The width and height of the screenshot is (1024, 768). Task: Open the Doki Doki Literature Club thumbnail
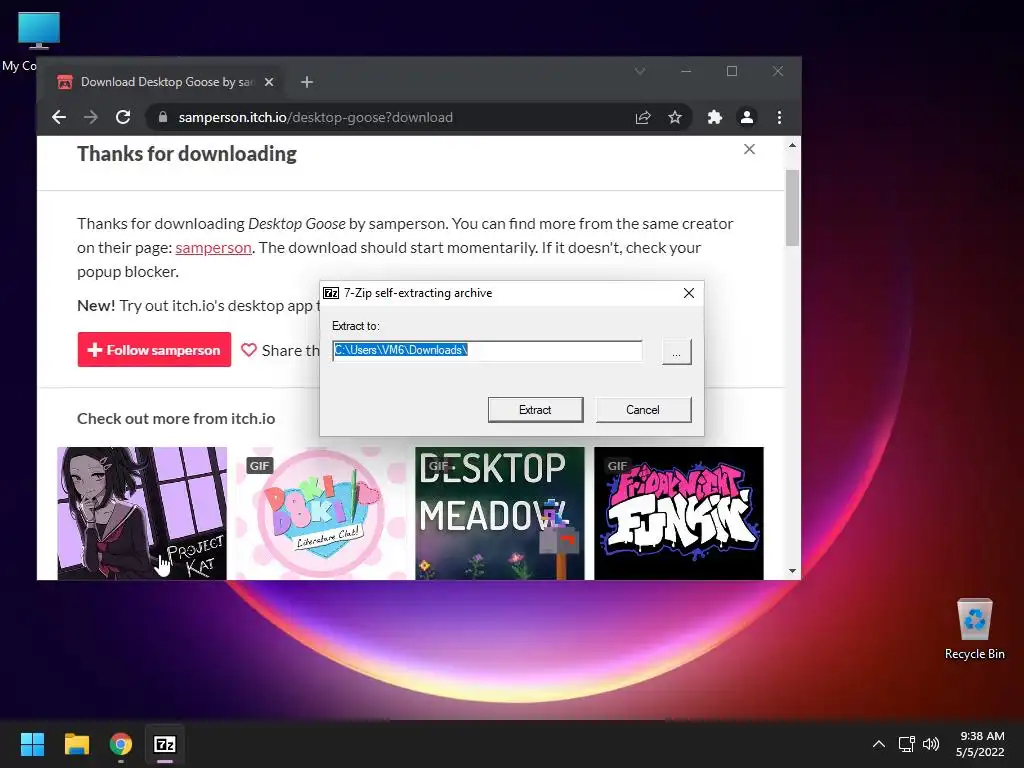(x=321, y=513)
